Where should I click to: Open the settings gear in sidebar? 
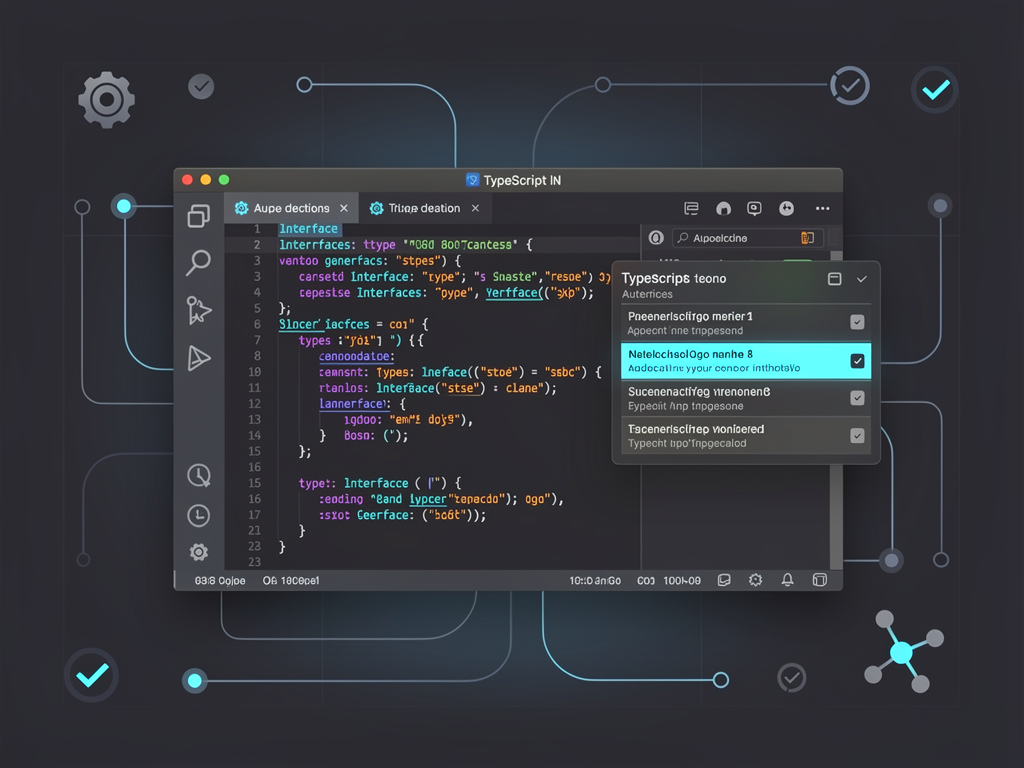point(199,552)
